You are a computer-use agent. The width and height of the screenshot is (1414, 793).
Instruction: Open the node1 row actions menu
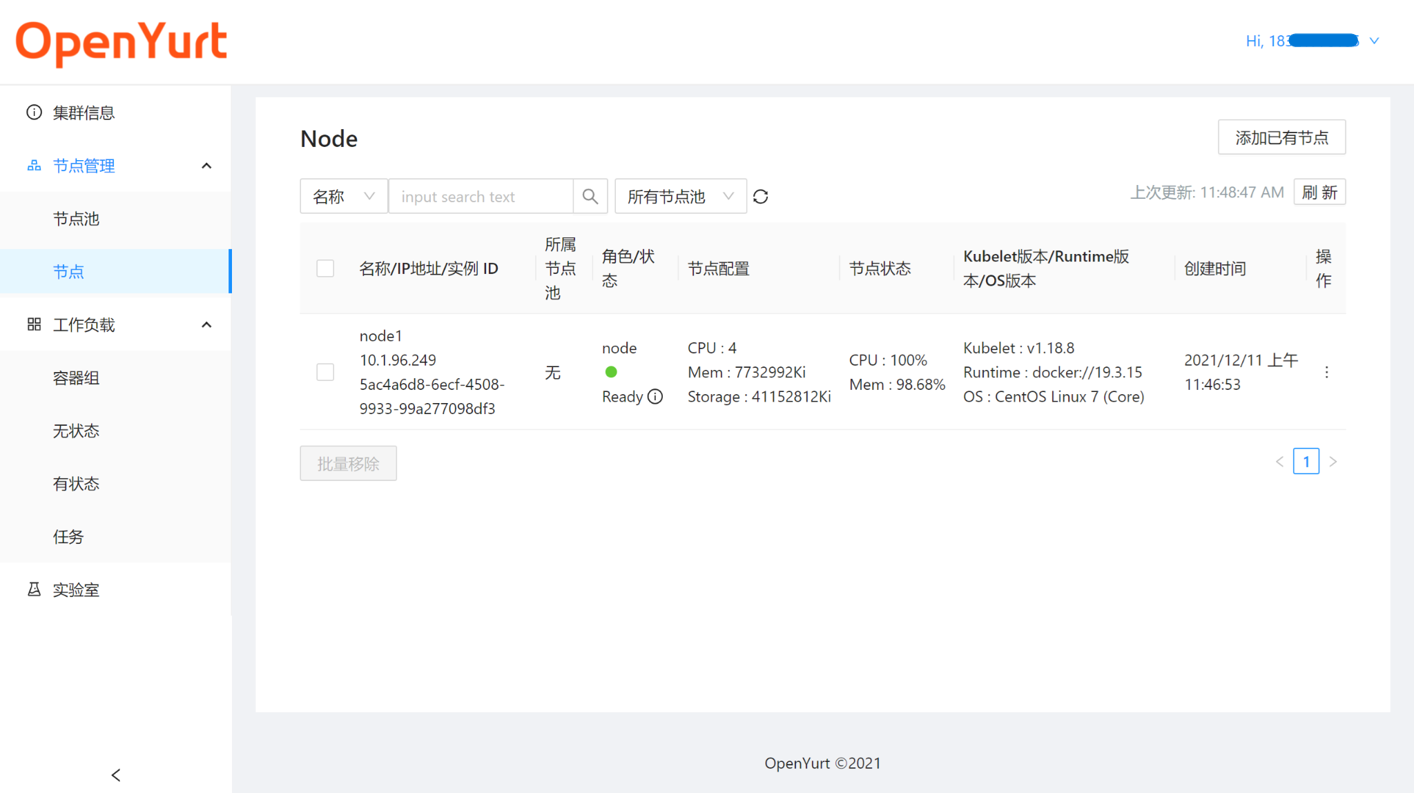[x=1327, y=372]
